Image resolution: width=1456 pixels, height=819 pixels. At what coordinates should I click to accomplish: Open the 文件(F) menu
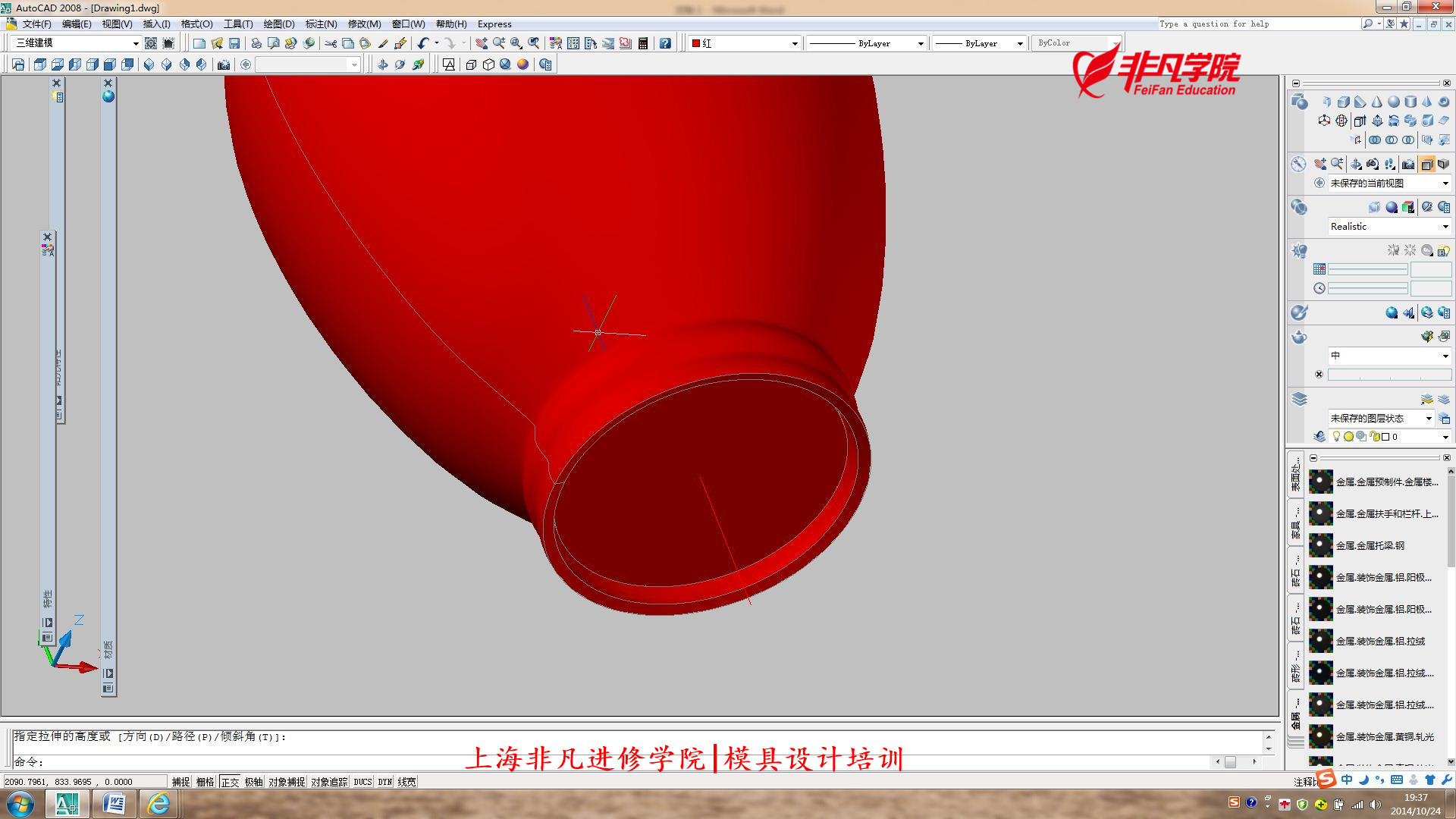(x=36, y=24)
